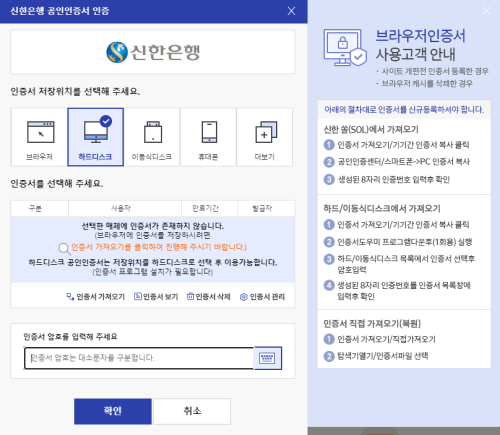
Task: Click the 선택한 매체에 인증서가 존재하지 않습니다 message
Action: tap(153, 226)
